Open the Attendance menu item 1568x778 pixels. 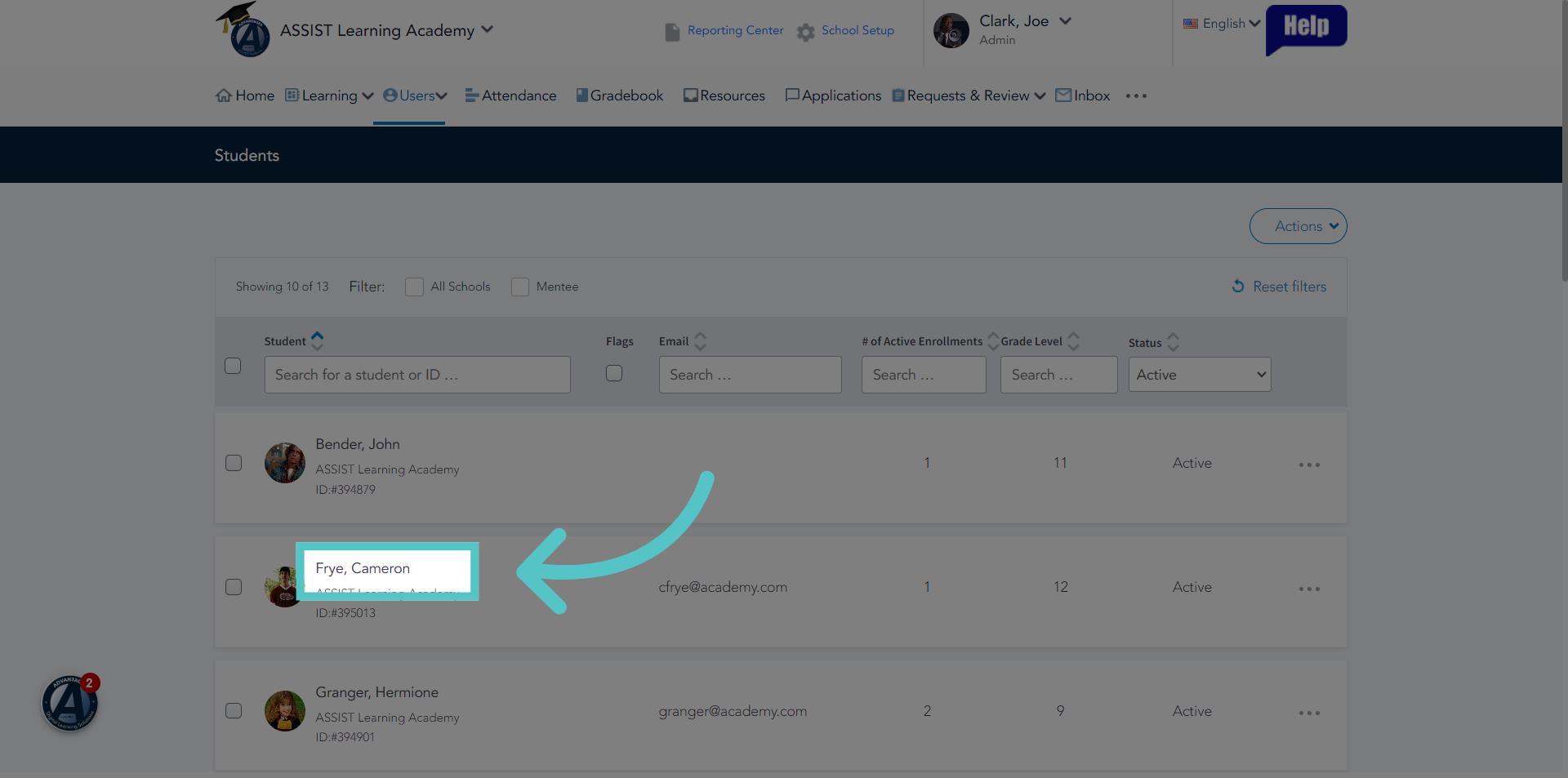[x=511, y=96]
